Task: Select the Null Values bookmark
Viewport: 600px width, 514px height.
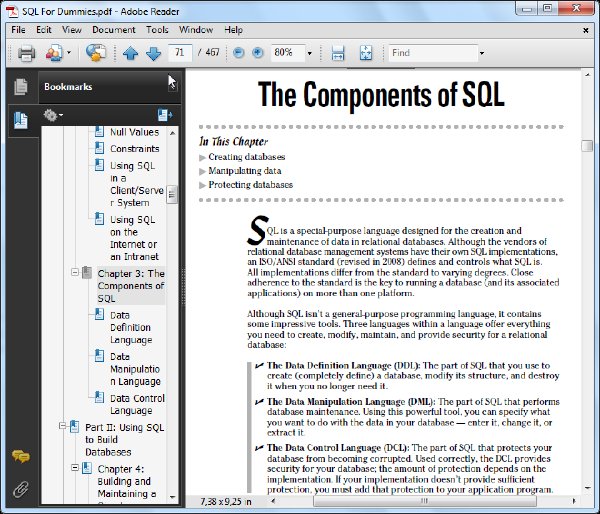Action: pos(134,132)
